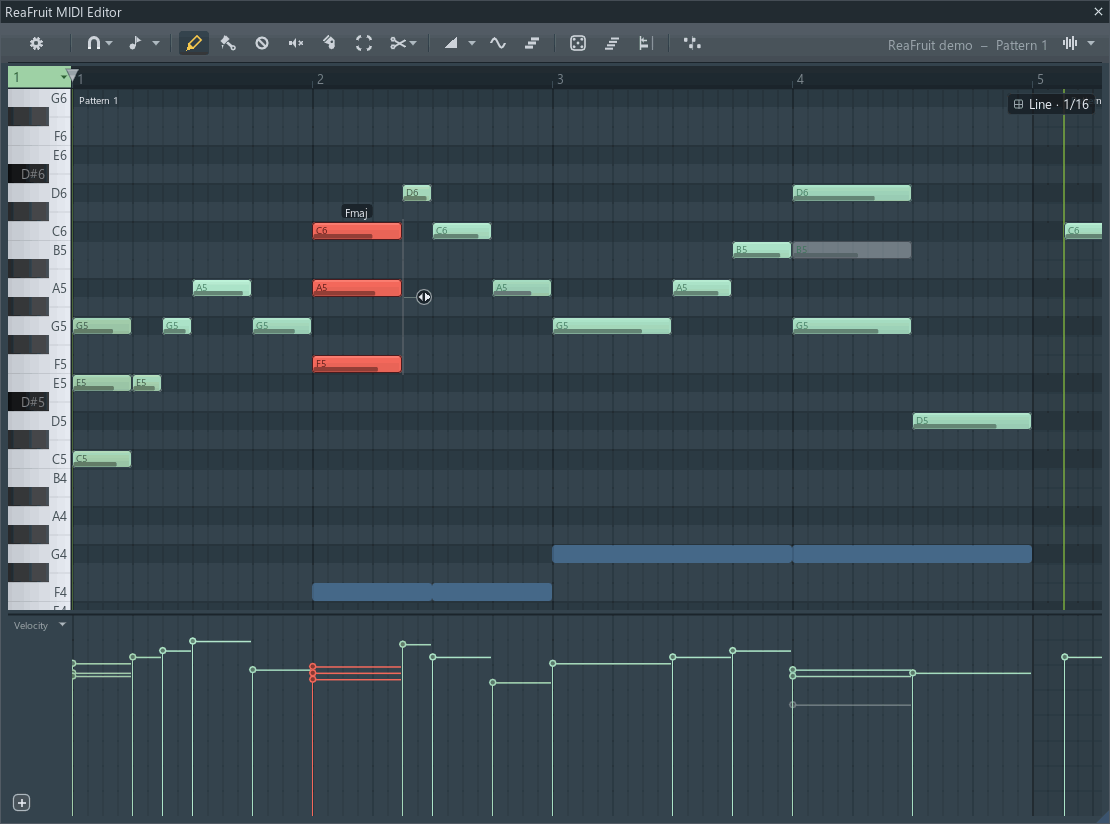The height and width of the screenshot is (824, 1110).
Task: Click the grey muted note velocity handle
Action: click(793, 704)
